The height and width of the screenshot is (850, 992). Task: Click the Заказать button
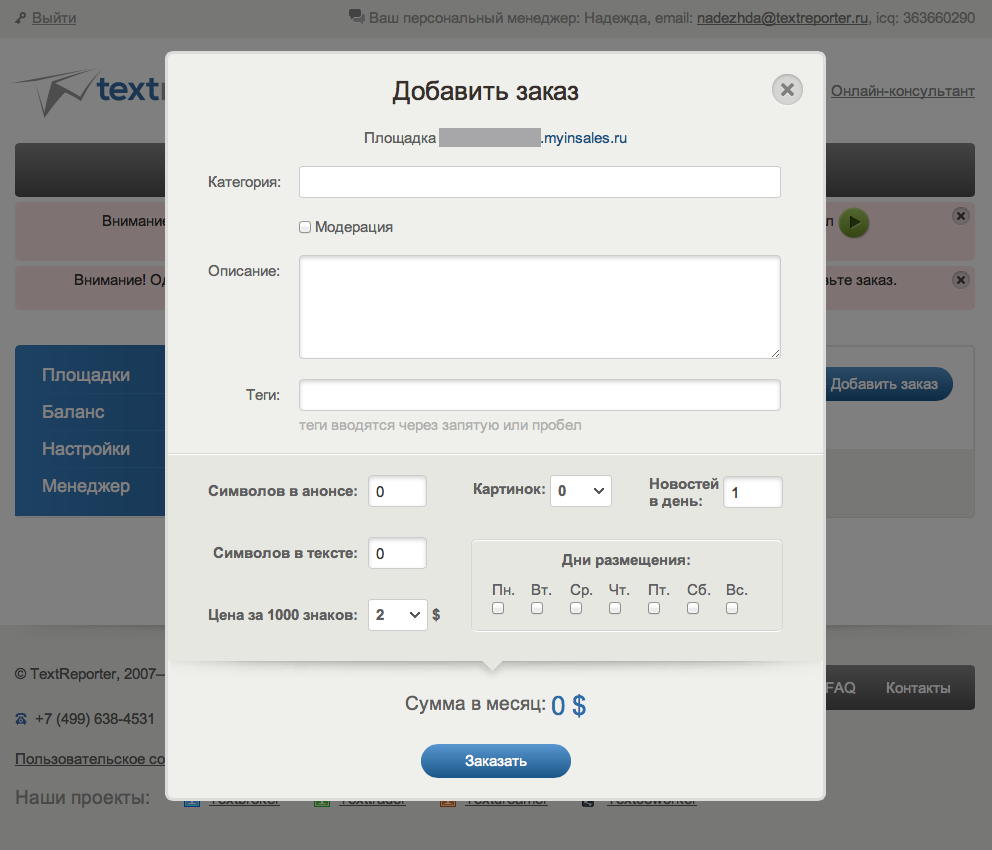pos(496,761)
